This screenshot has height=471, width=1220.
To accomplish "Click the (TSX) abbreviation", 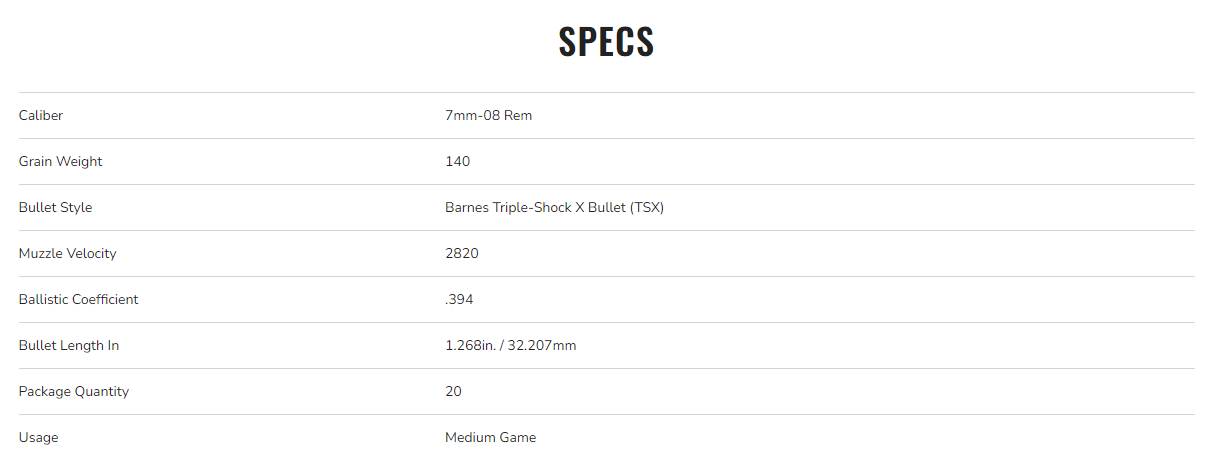I will click(x=647, y=208).
